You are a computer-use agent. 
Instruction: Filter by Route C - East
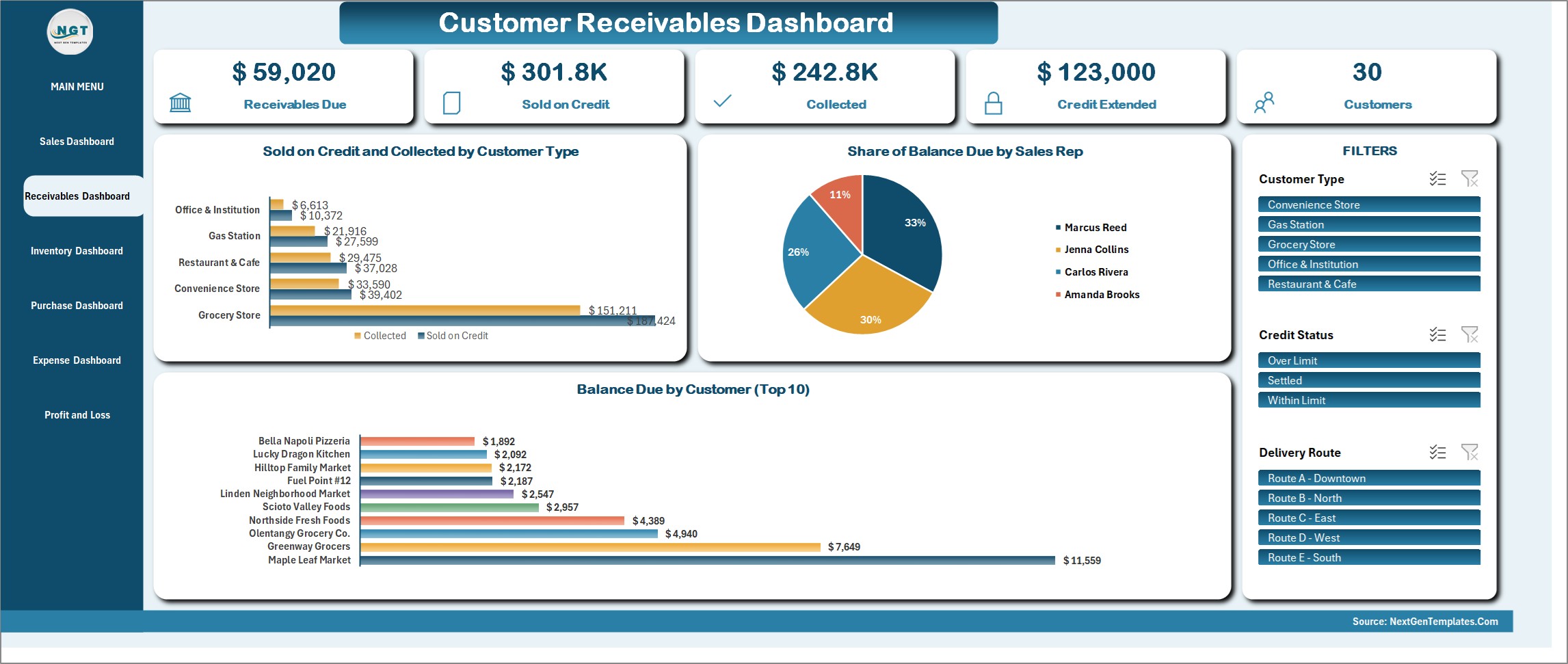click(x=1369, y=518)
